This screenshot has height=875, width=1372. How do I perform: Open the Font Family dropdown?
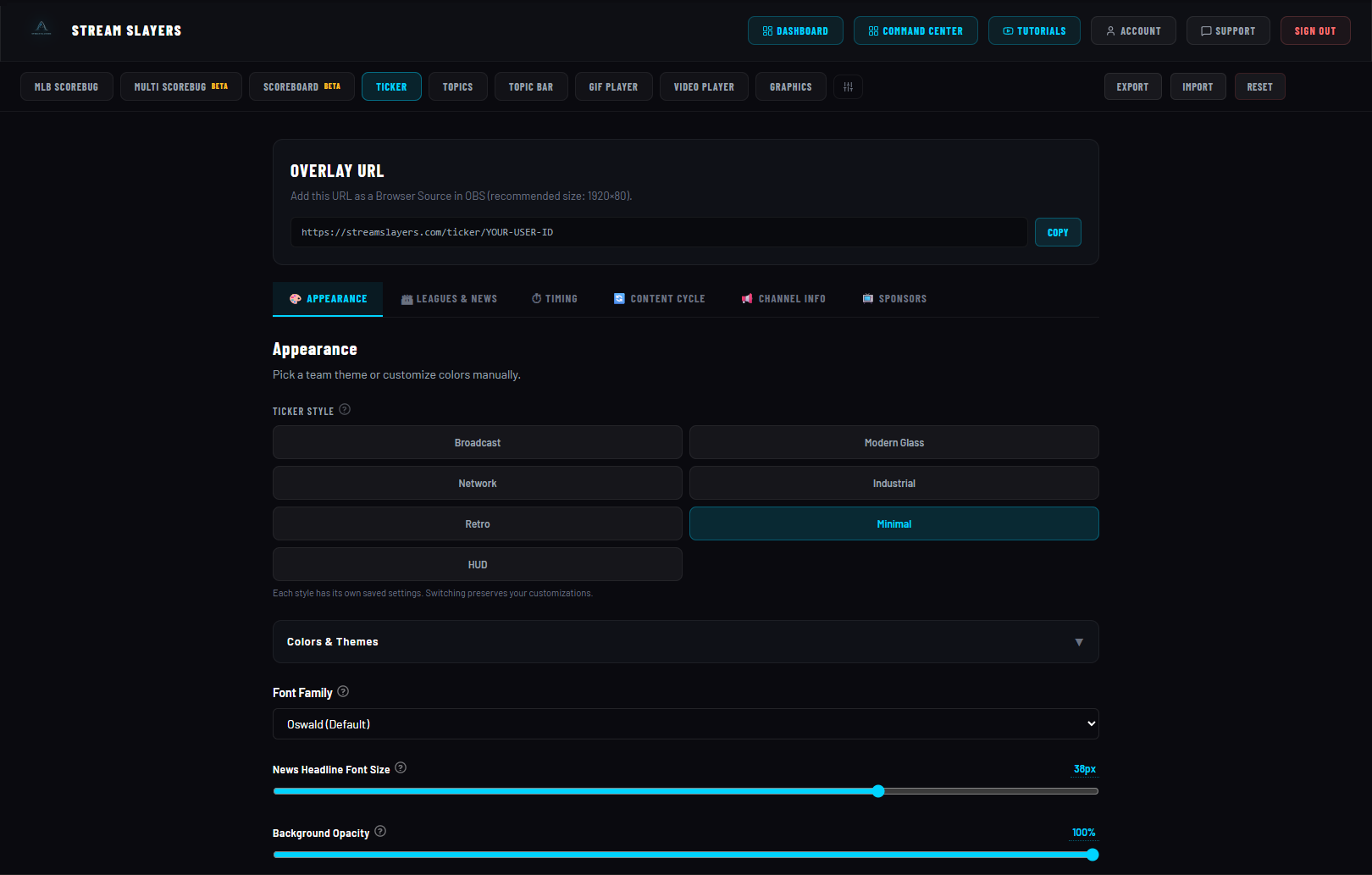coord(686,723)
